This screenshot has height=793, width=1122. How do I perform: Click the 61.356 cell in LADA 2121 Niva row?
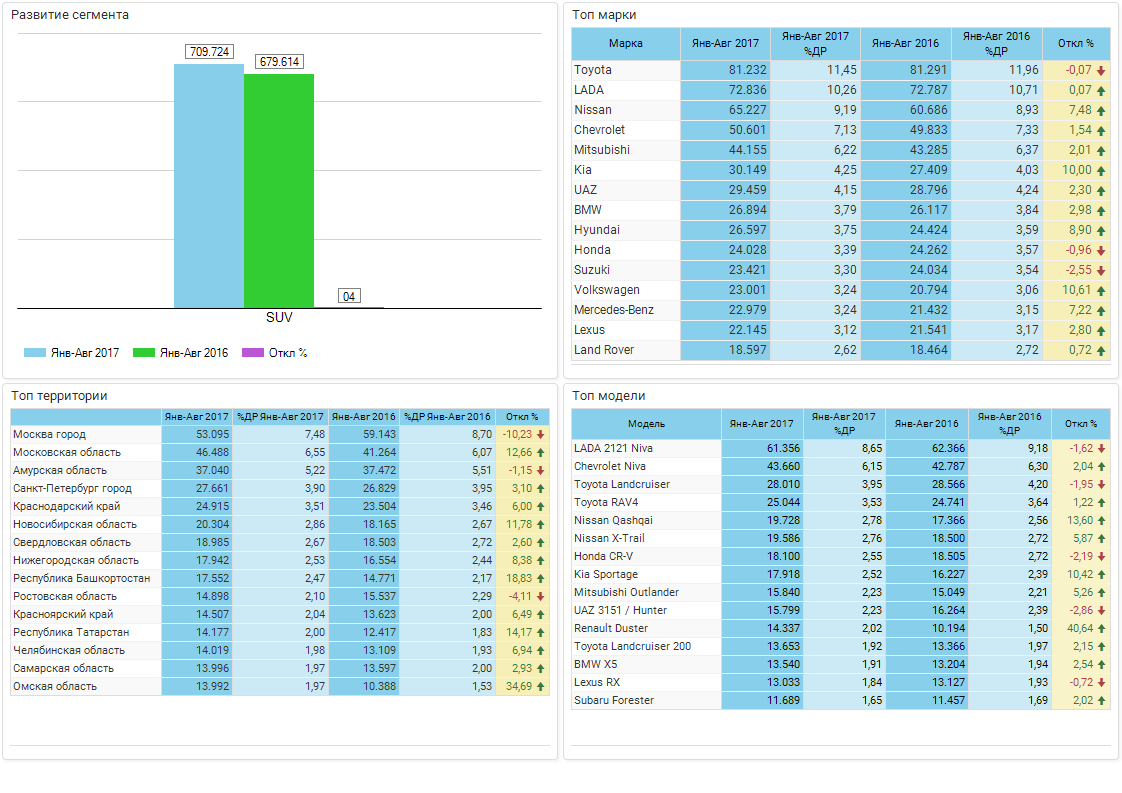(762, 449)
